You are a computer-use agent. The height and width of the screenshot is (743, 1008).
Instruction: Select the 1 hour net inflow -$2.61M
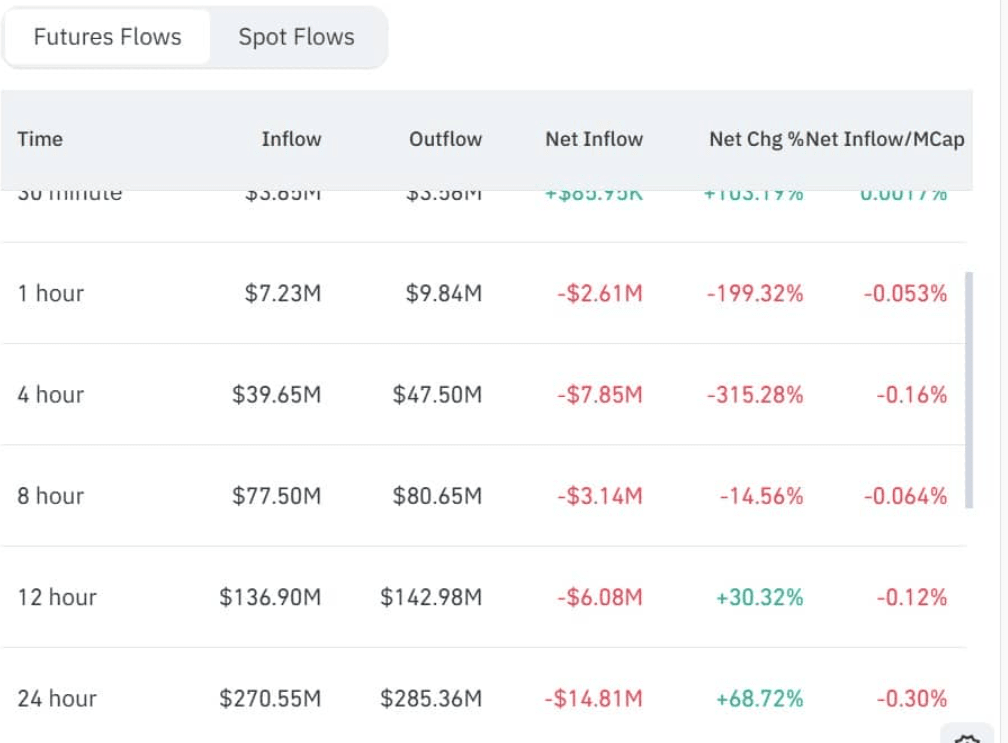599,293
